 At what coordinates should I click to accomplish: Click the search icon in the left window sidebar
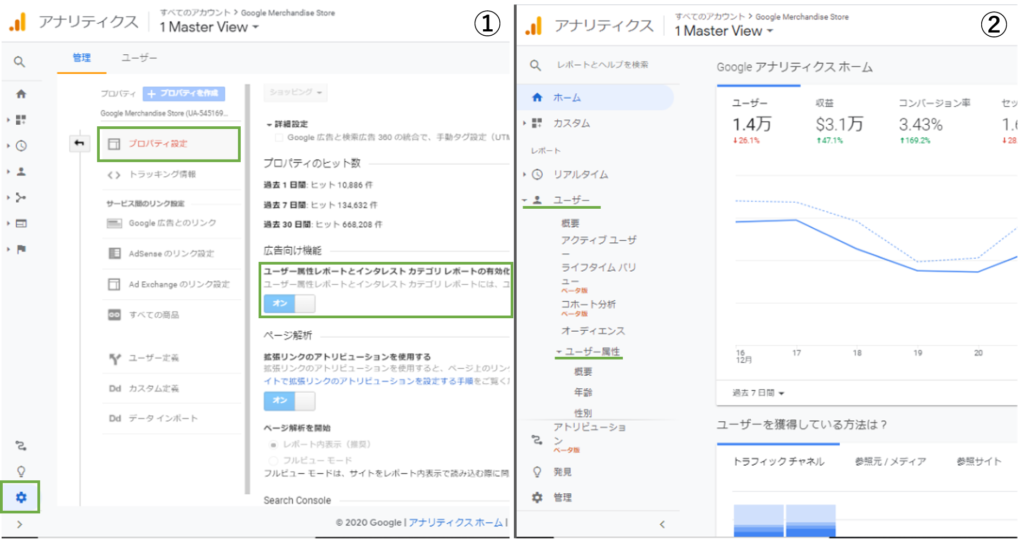tap(20, 62)
